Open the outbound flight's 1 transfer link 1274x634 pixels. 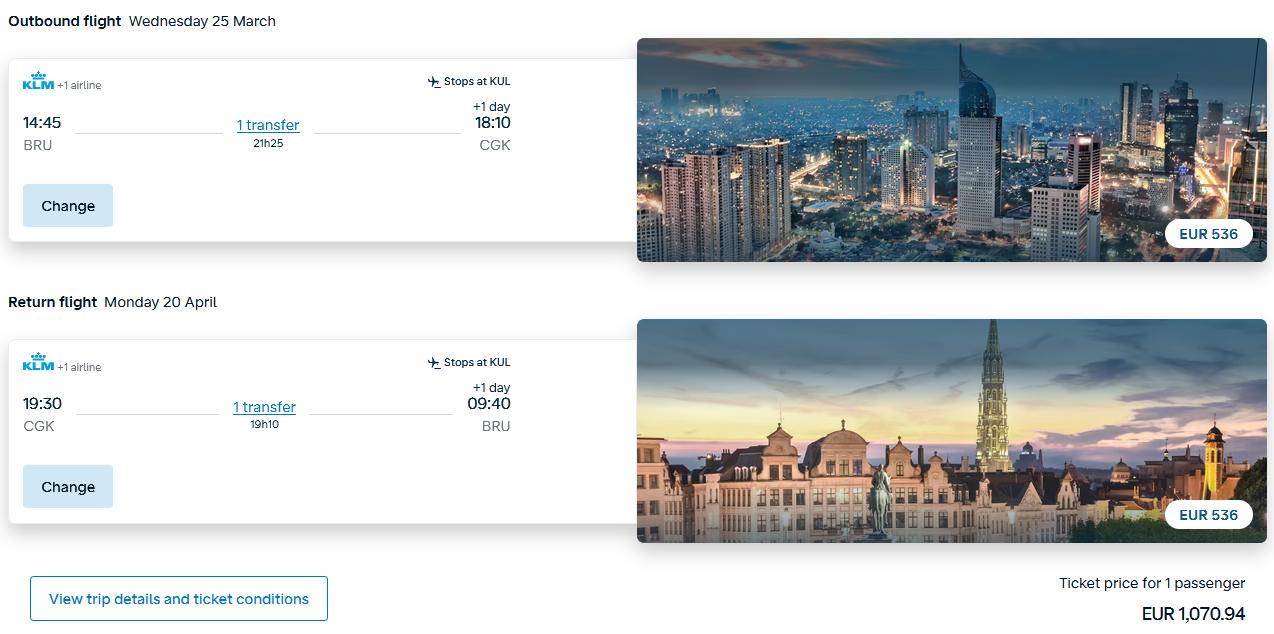[268, 125]
